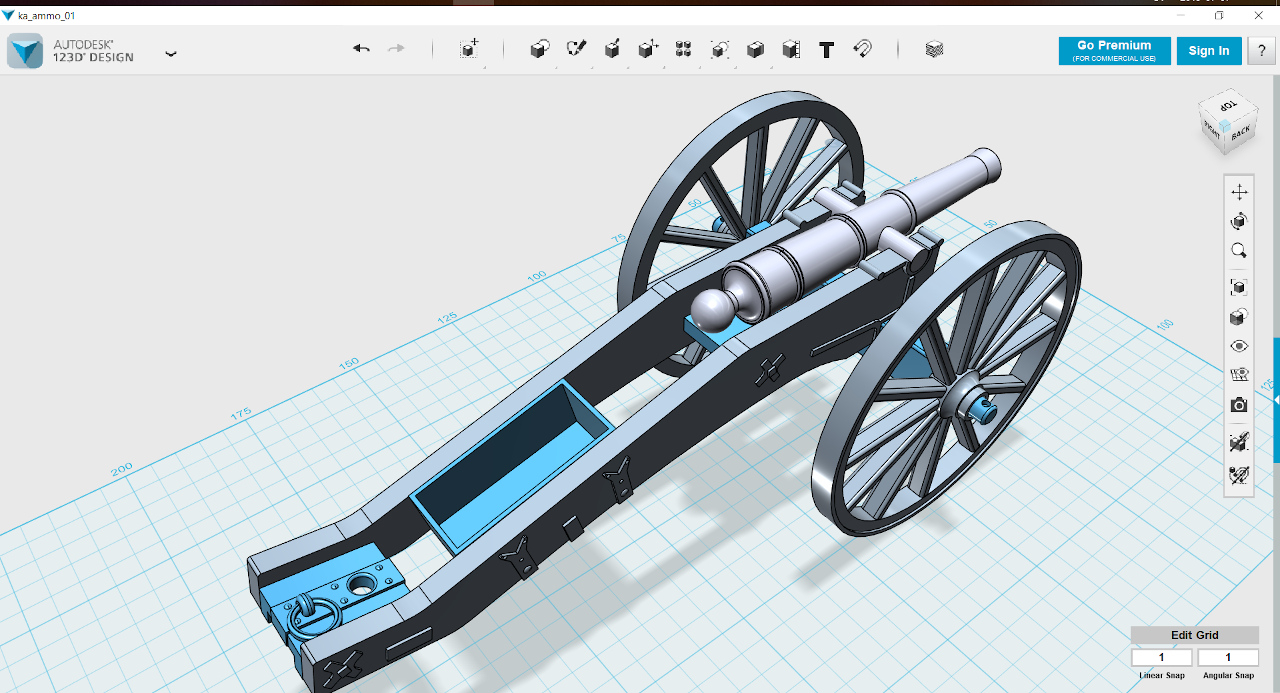Open the Pattern tools
Image resolution: width=1280 pixels, height=693 pixels.
(x=684, y=49)
